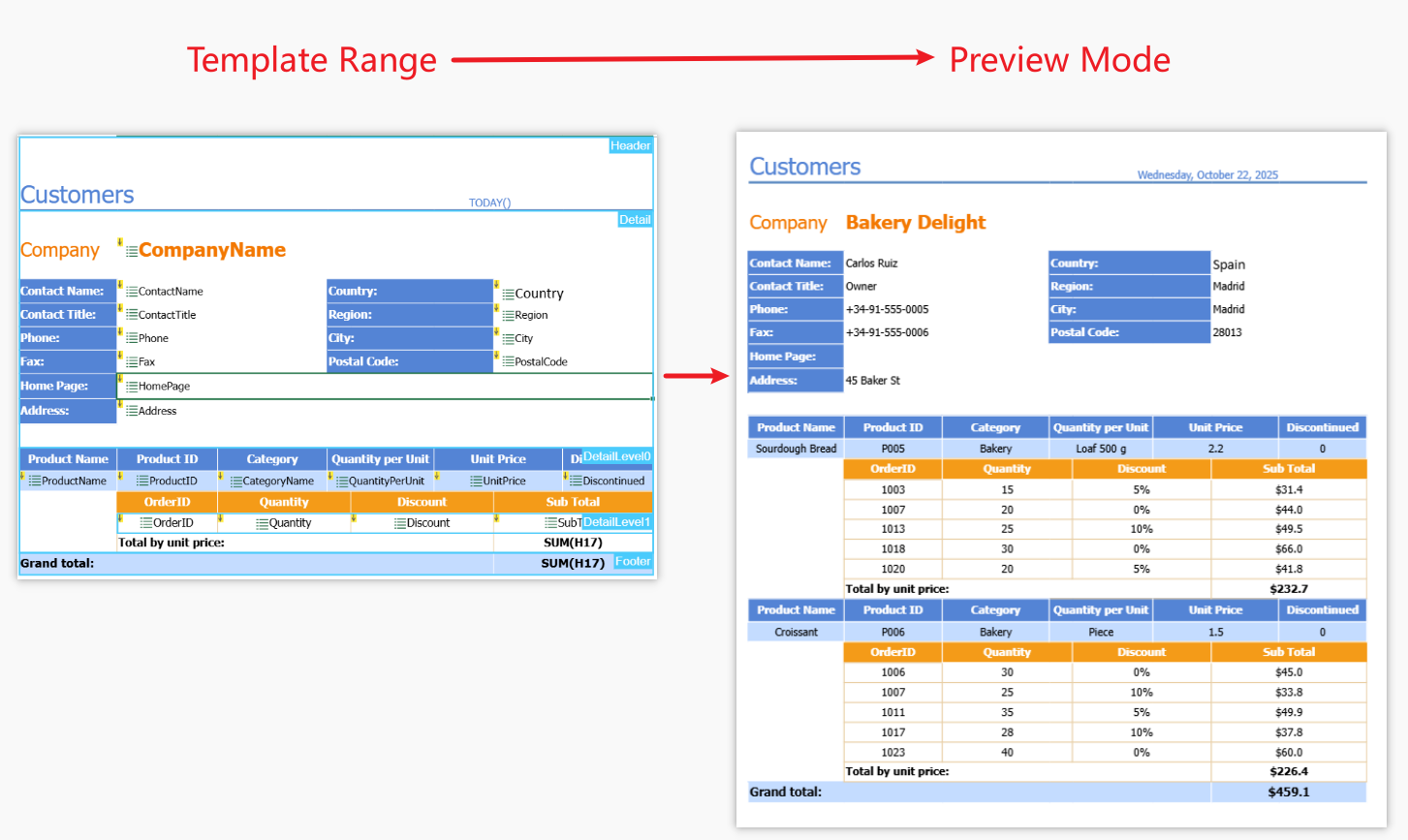Click the SUM(H17) cell in Grand total row
This screenshot has height=840, width=1408.
coord(572,563)
